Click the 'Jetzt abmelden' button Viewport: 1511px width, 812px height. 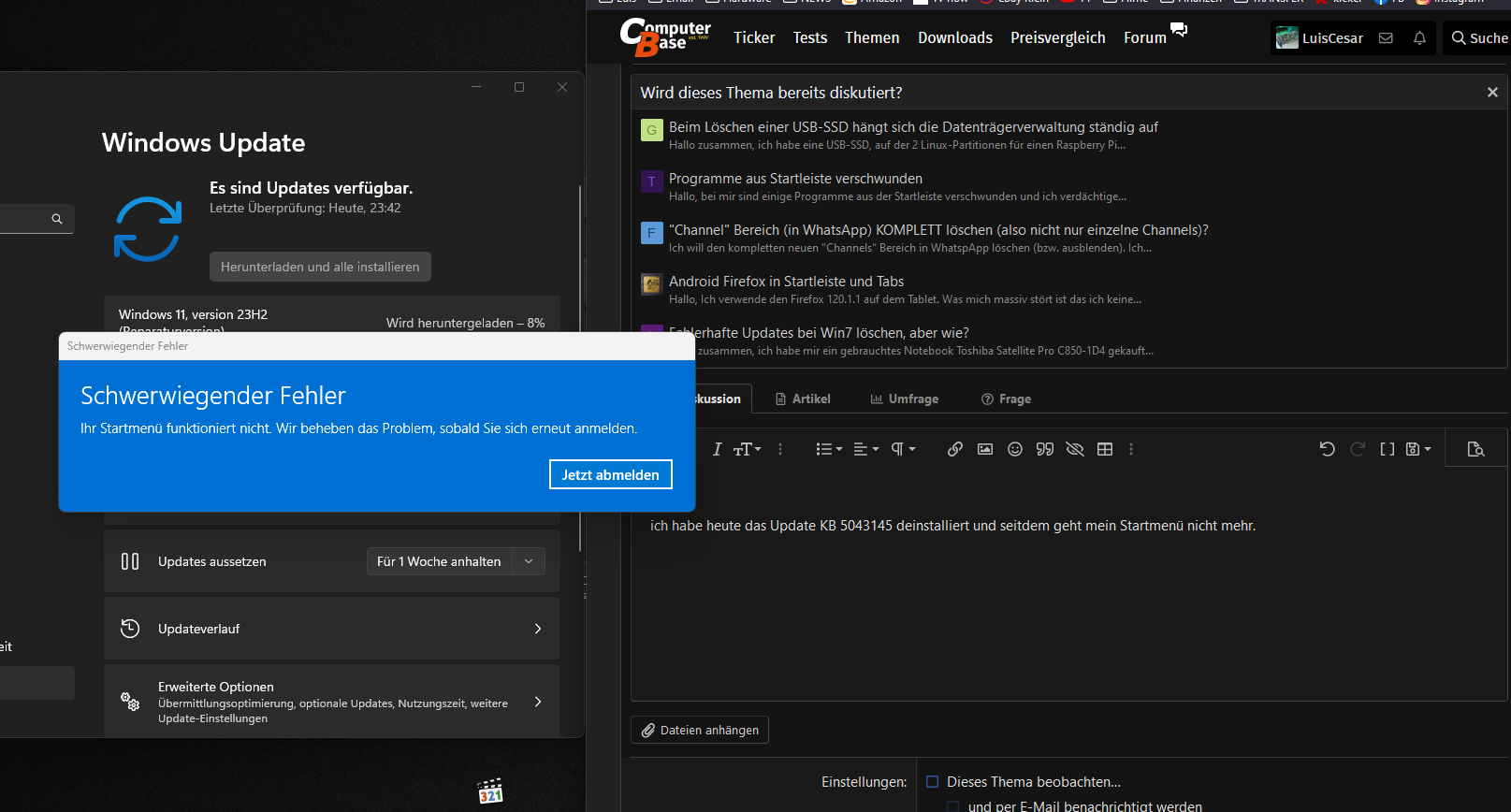(x=610, y=474)
